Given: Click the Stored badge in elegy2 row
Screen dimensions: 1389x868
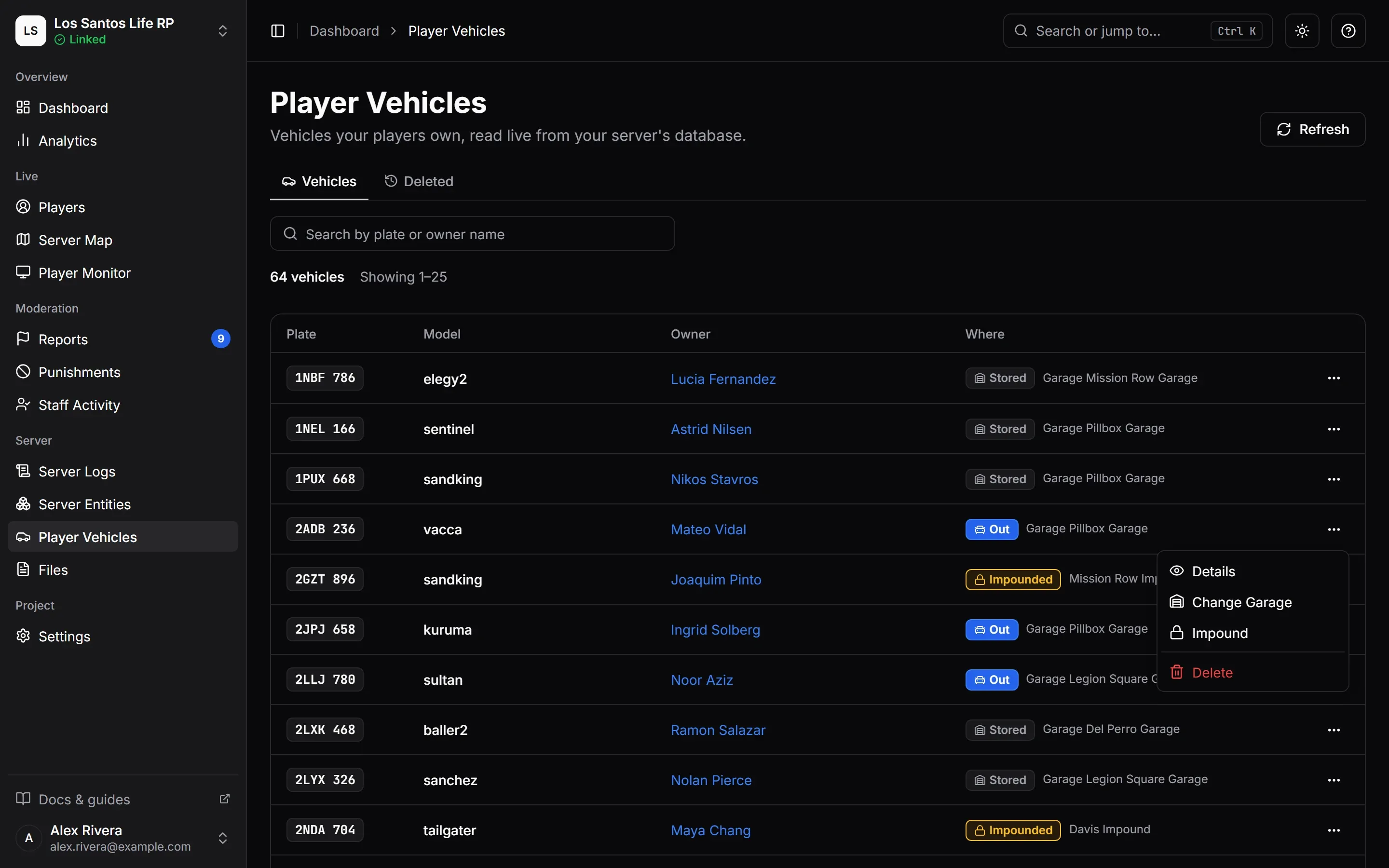Looking at the screenshot, I should click(1000, 379).
